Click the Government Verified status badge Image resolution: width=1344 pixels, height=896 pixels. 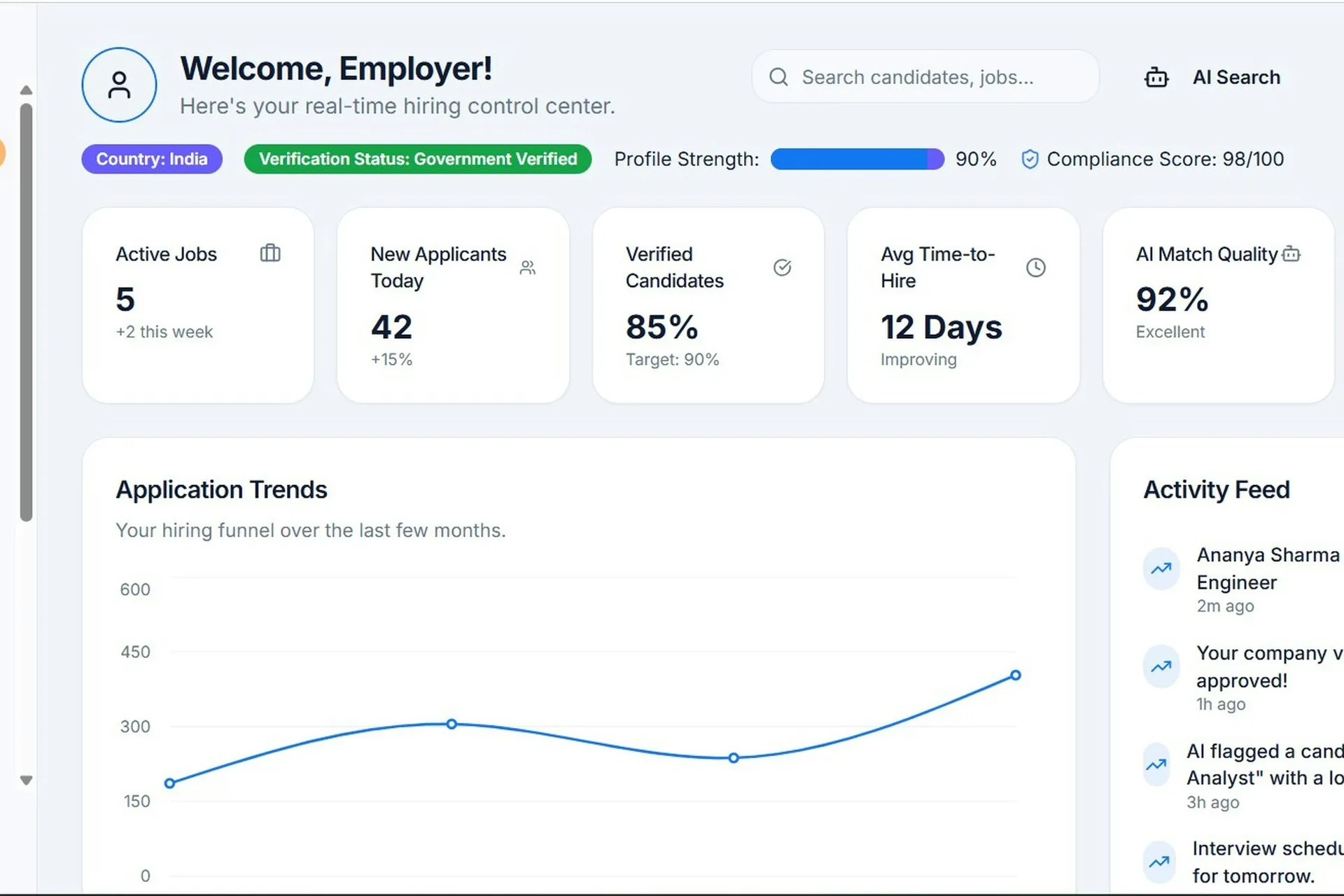(417, 159)
